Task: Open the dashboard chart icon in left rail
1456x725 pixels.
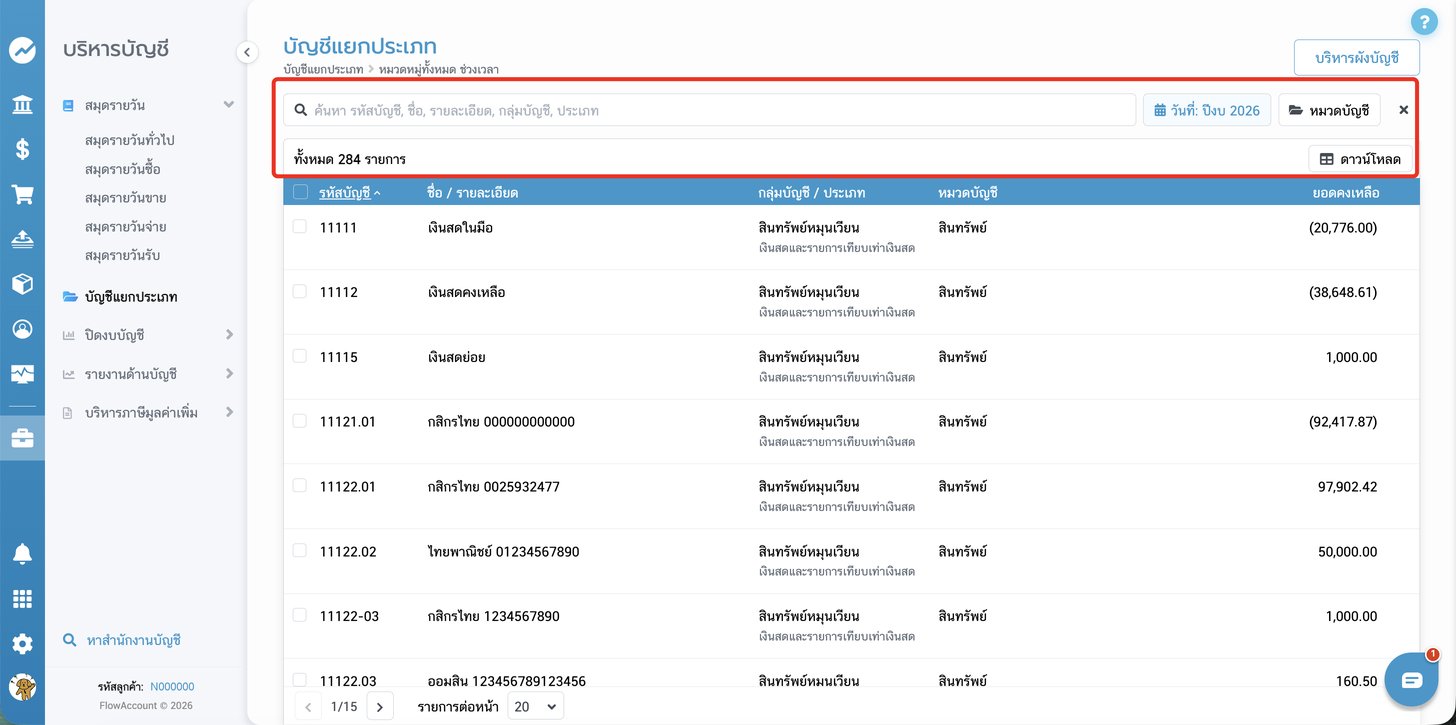Action: pyautogui.click(x=22, y=51)
